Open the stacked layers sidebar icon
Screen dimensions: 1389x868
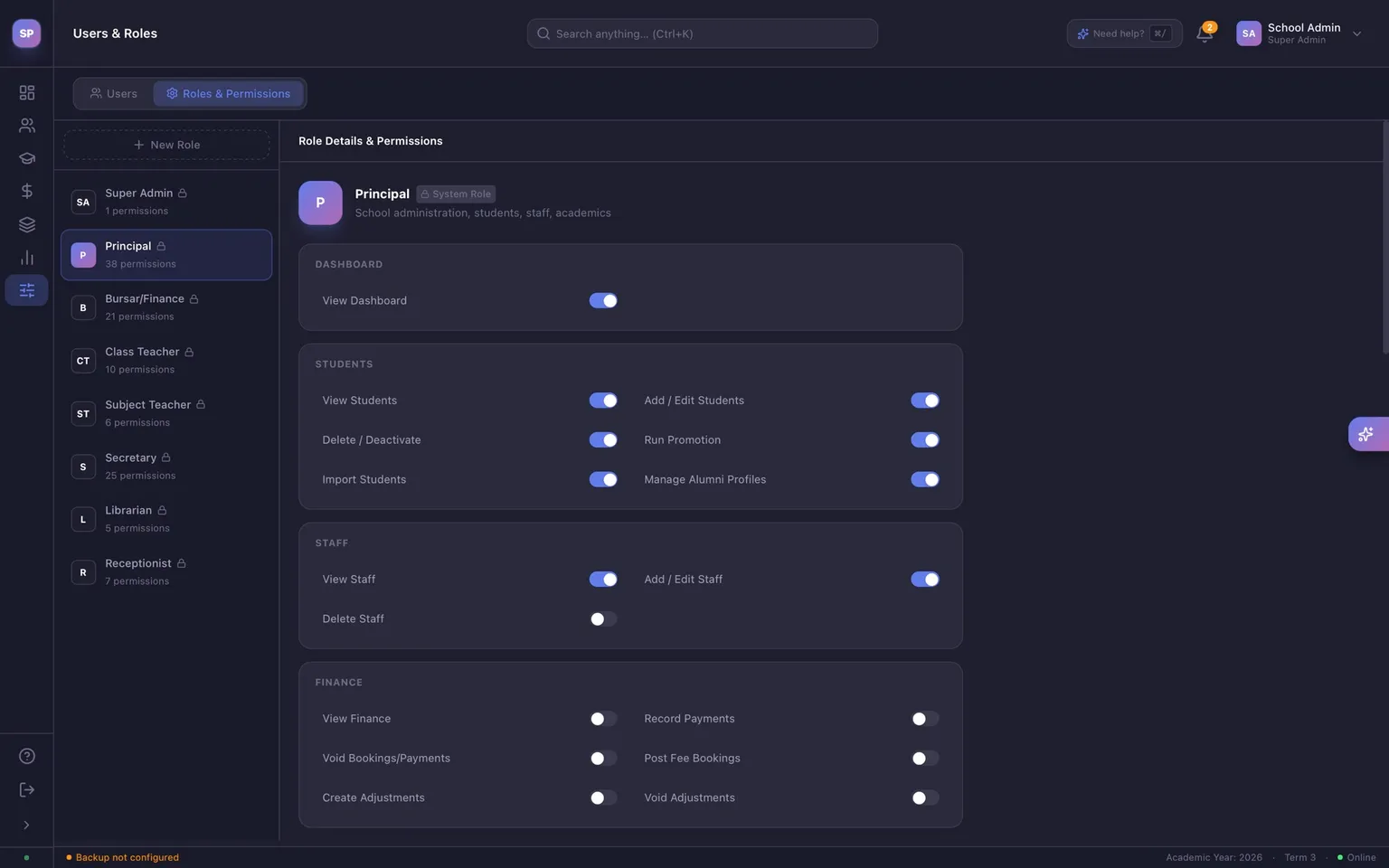click(27, 224)
